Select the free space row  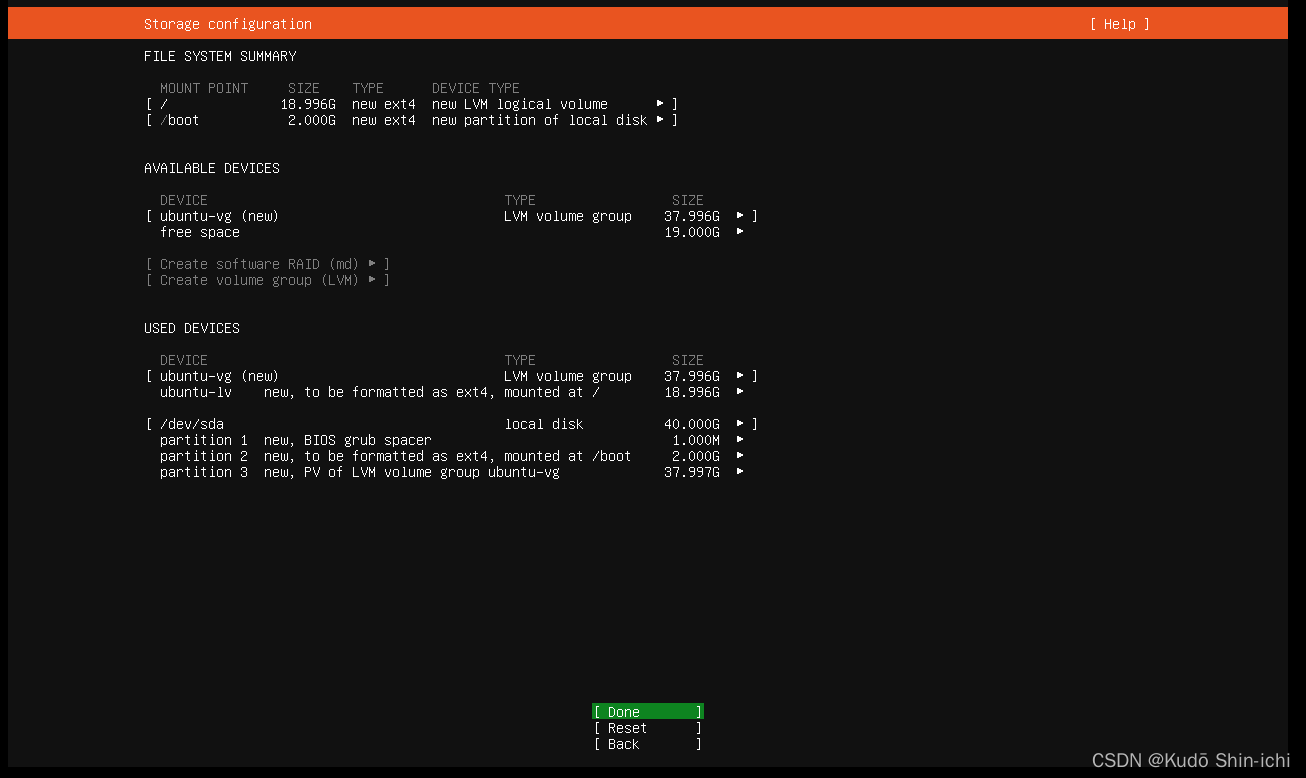click(452, 232)
